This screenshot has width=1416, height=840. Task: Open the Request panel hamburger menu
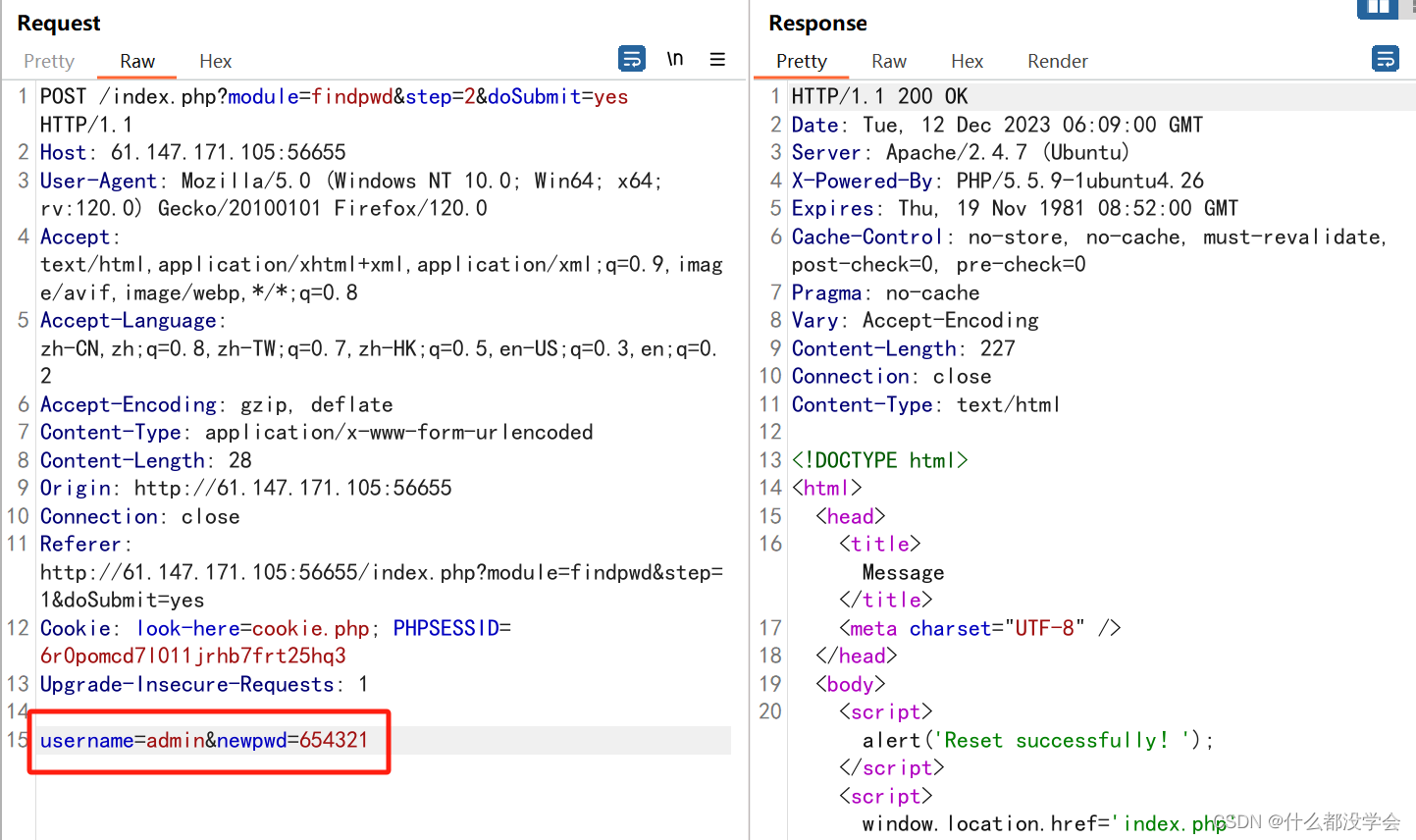coord(717,59)
